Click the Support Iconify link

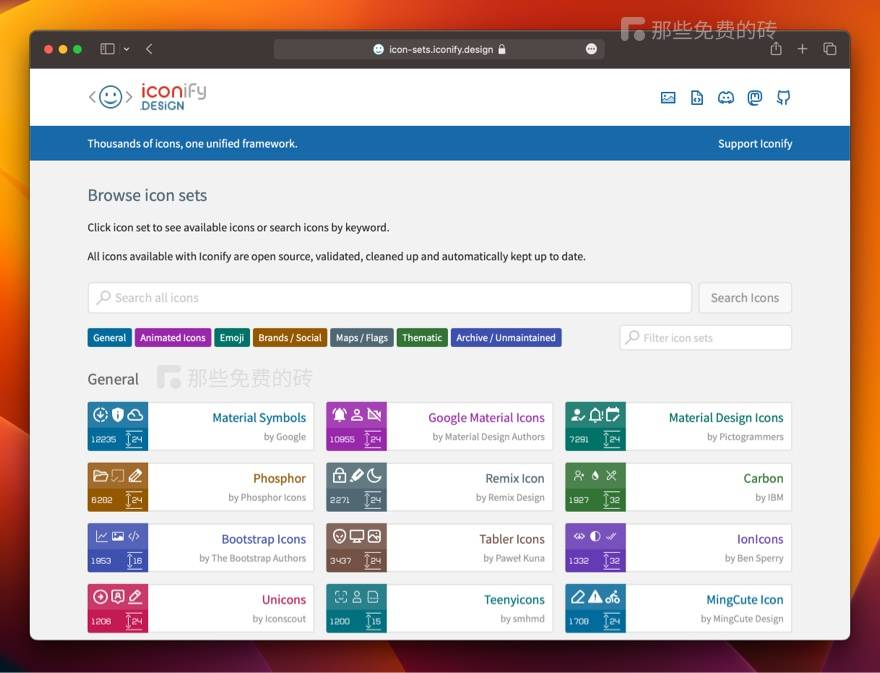[755, 144]
